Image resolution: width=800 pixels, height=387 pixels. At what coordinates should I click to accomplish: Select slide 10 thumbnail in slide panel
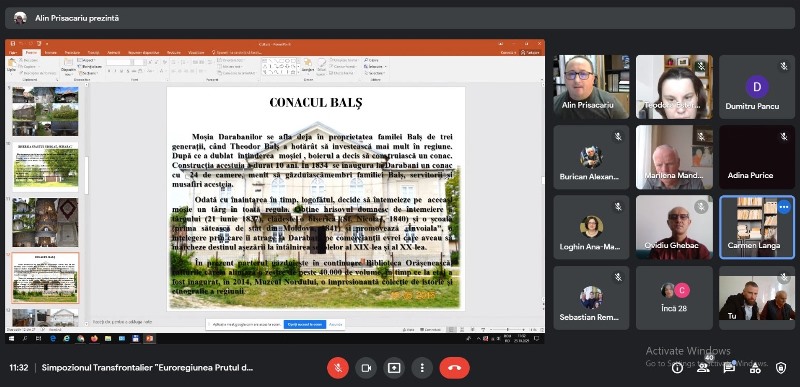45,167
